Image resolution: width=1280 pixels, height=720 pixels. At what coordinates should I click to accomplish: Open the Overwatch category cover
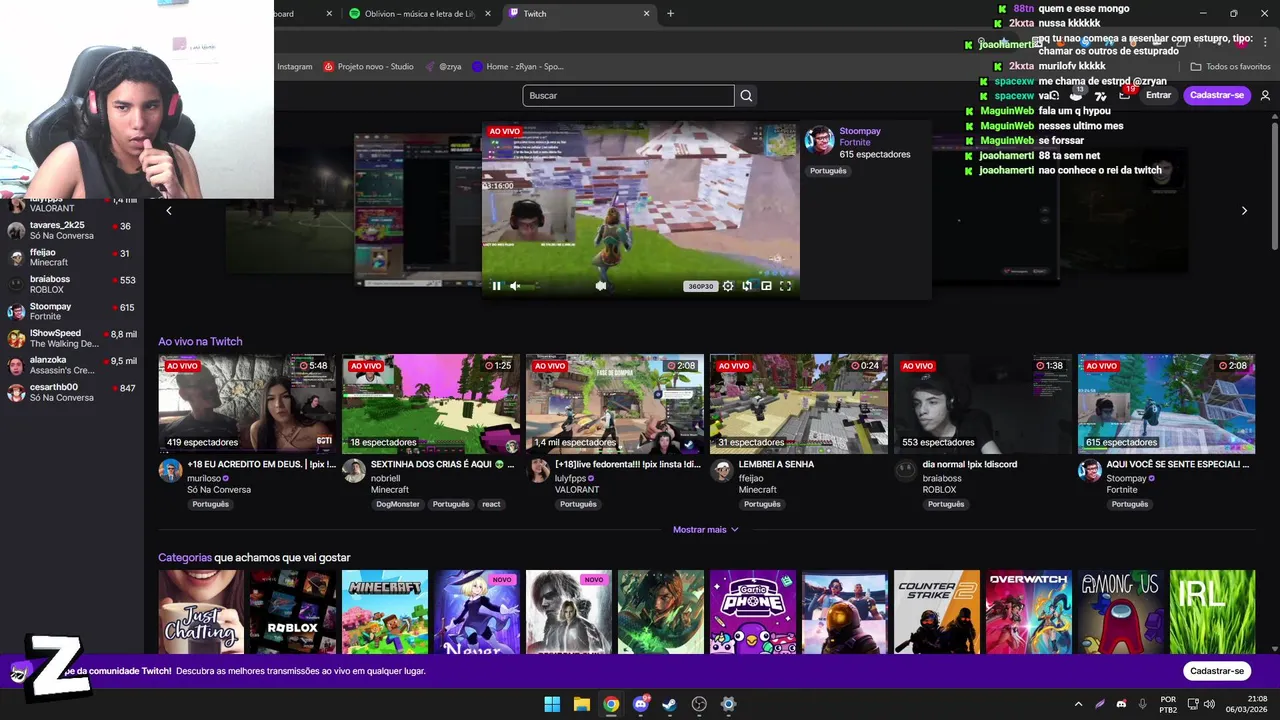pos(1029,612)
